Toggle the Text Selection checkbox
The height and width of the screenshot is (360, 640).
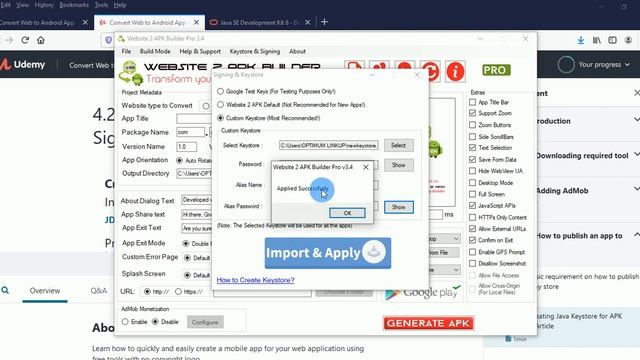tap(473, 148)
